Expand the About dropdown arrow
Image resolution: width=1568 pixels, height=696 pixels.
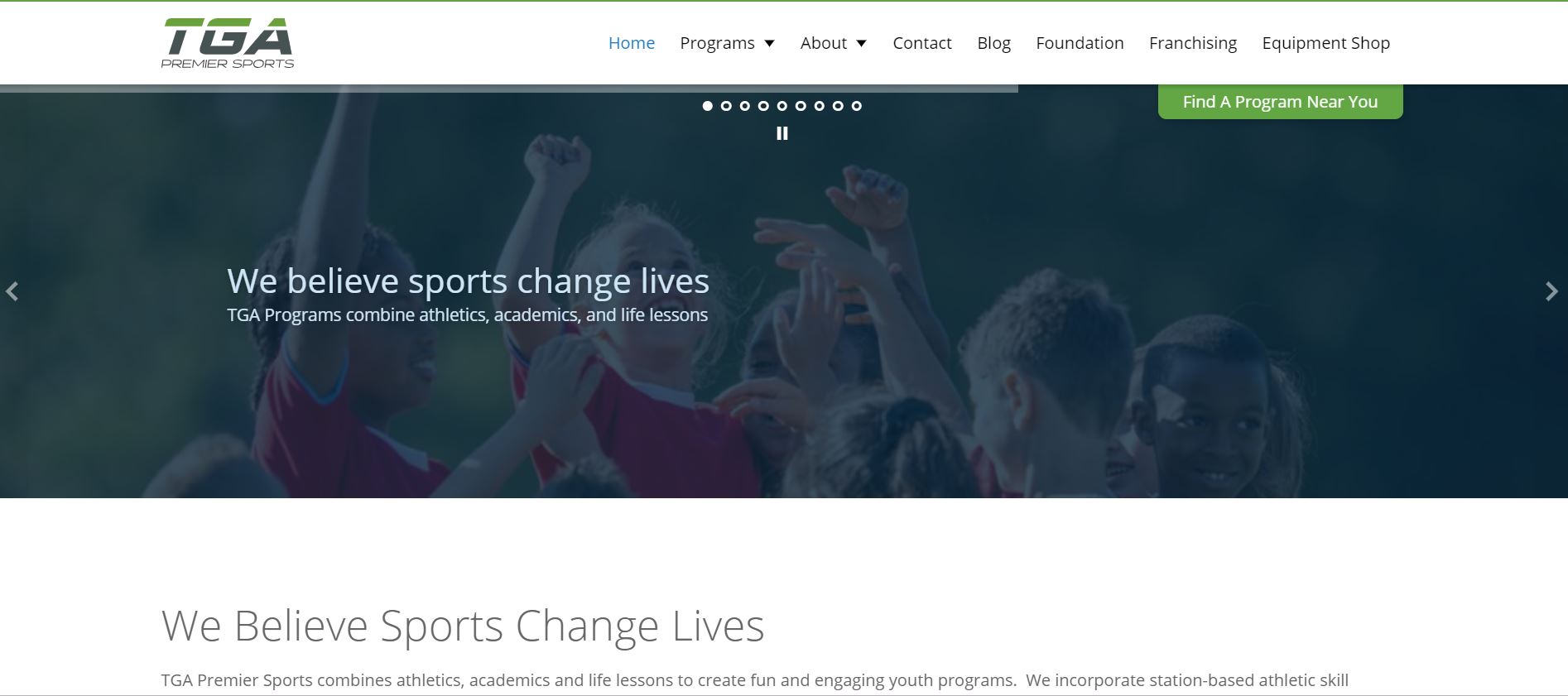tap(861, 43)
